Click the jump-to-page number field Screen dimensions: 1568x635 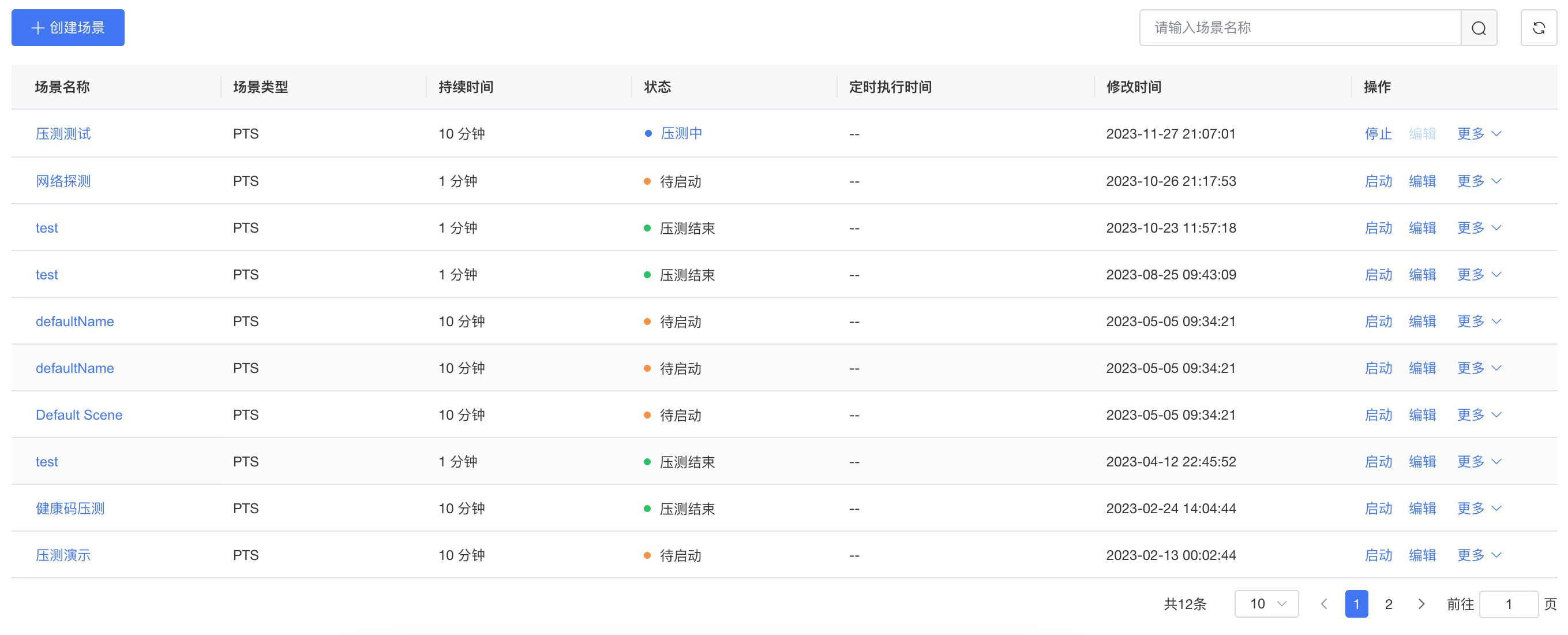[x=1508, y=603]
